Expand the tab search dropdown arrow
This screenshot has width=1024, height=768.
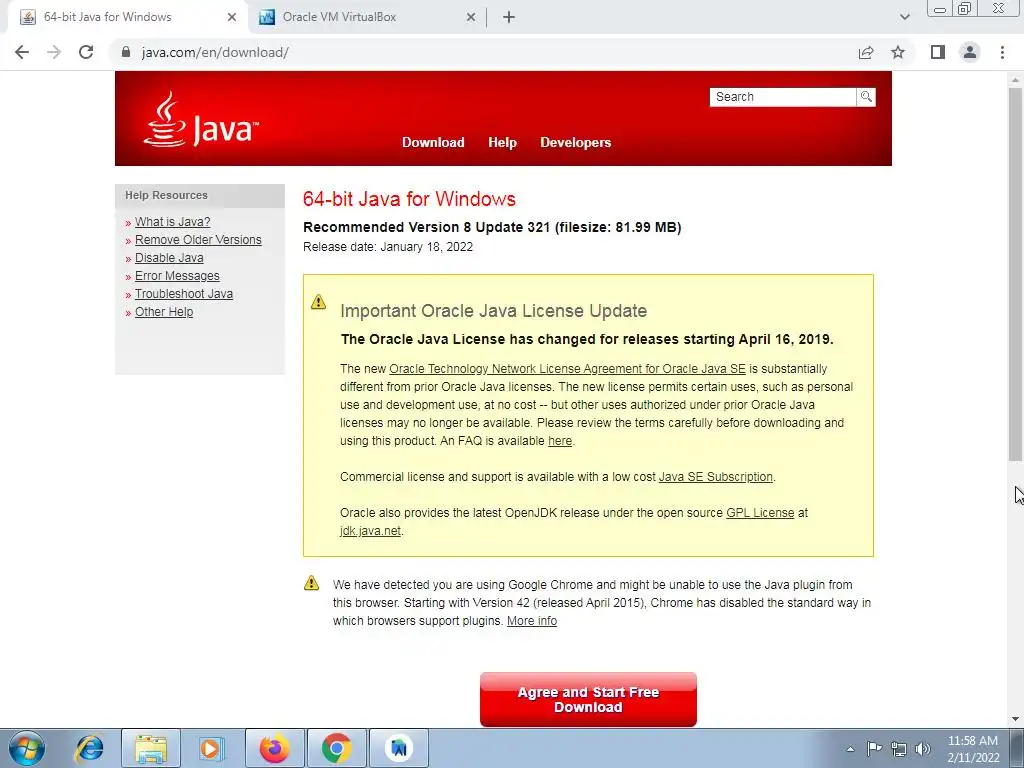coord(904,18)
